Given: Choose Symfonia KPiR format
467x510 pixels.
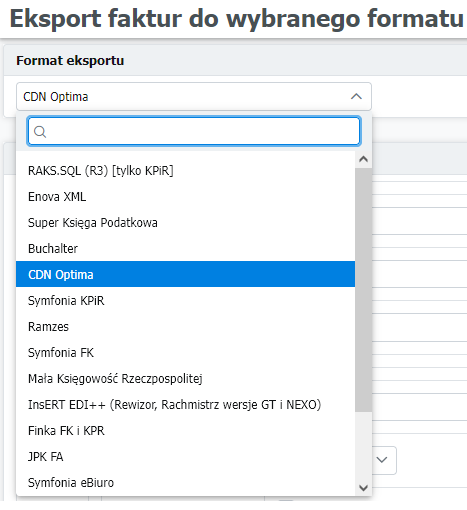Looking at the screenshot, I should tap(185, 301).
